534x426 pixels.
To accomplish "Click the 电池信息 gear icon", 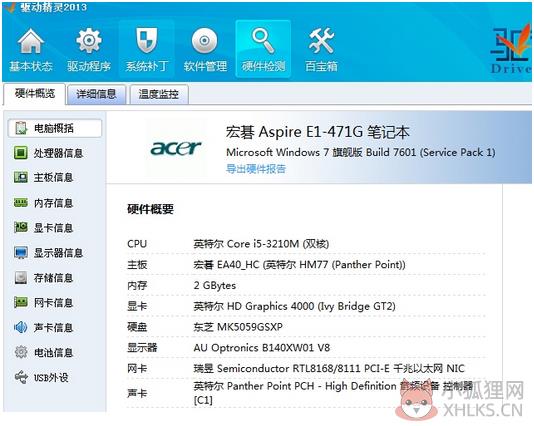I will (x=21, y=352).
